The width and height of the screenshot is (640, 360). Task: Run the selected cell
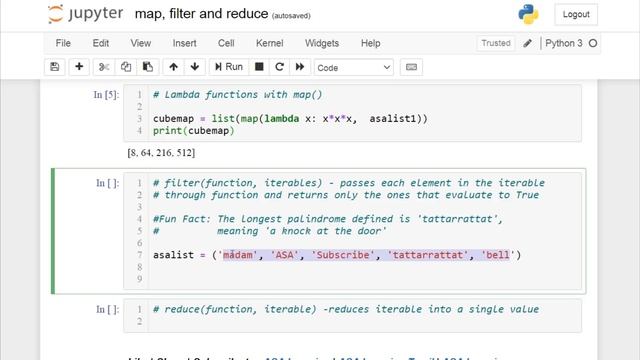(x=229, y=67)
